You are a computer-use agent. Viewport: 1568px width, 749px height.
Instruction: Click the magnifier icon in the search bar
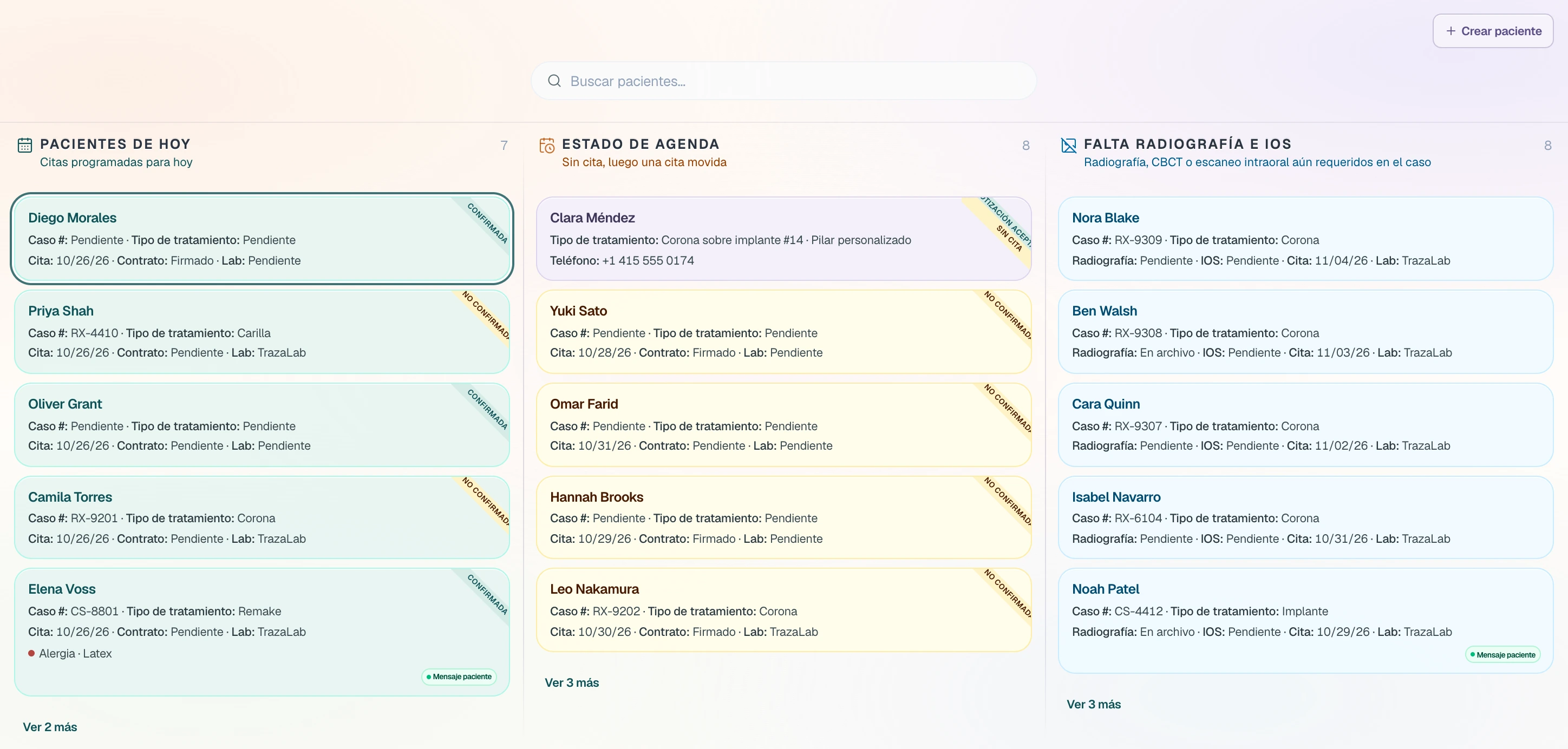tap(554, 81)
